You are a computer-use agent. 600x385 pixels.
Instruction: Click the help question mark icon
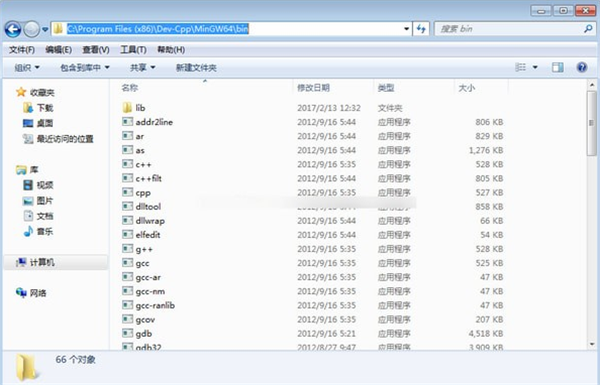(x=582, y=67)
